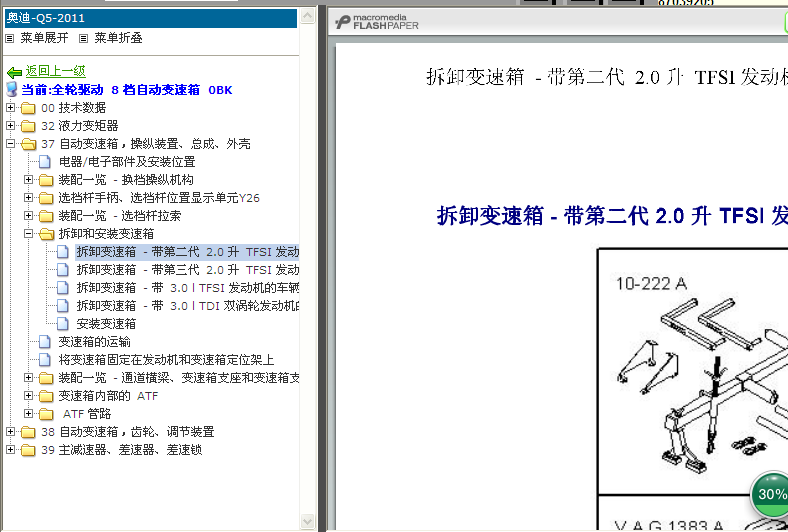Click open folder icon beside 拆卸和安装变速箱

pos(46,234)
